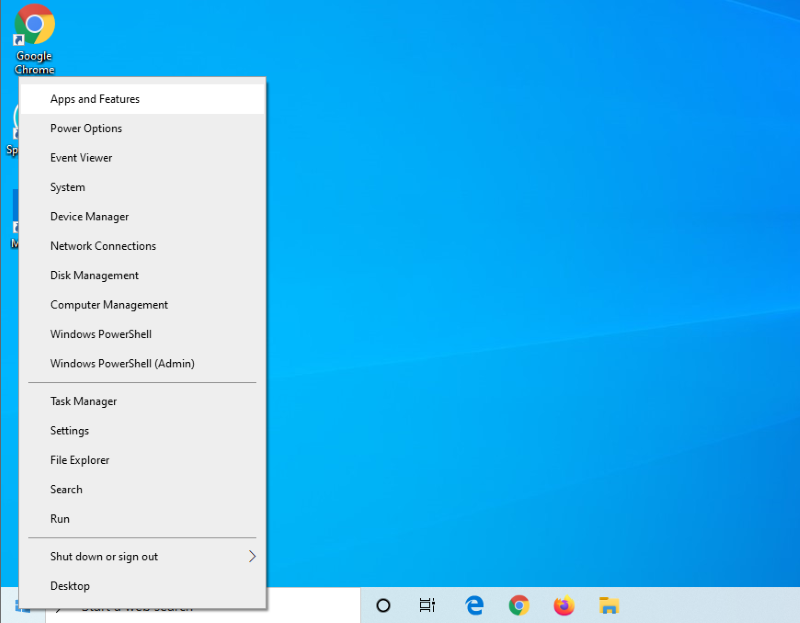
Task: Select Apps and Features menu entry
Action: pyautogui.click(x=95, y=99)
